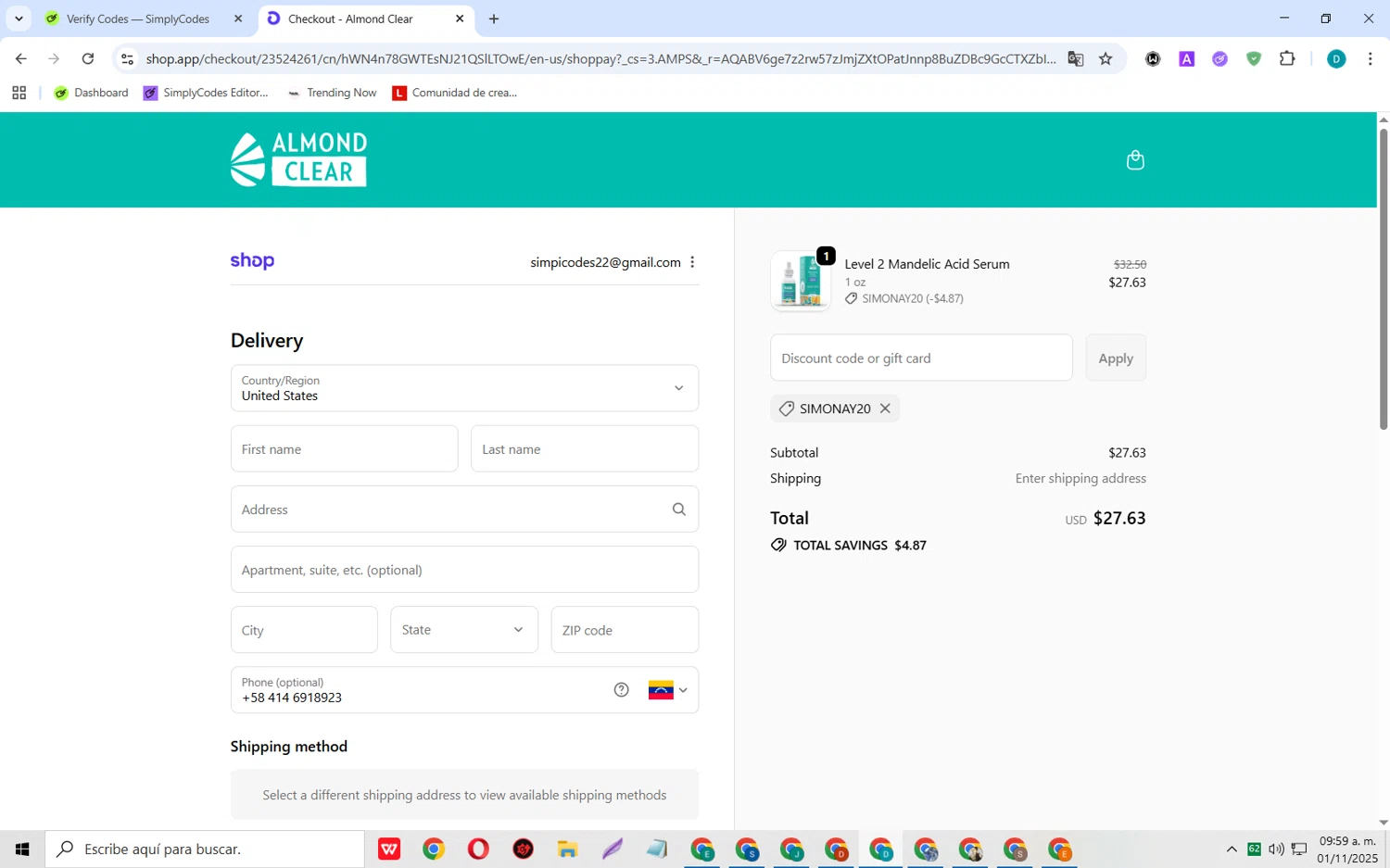Screen dimensions: 1390x868
Task: View site information icon in address bar
Action: [128, 58]
